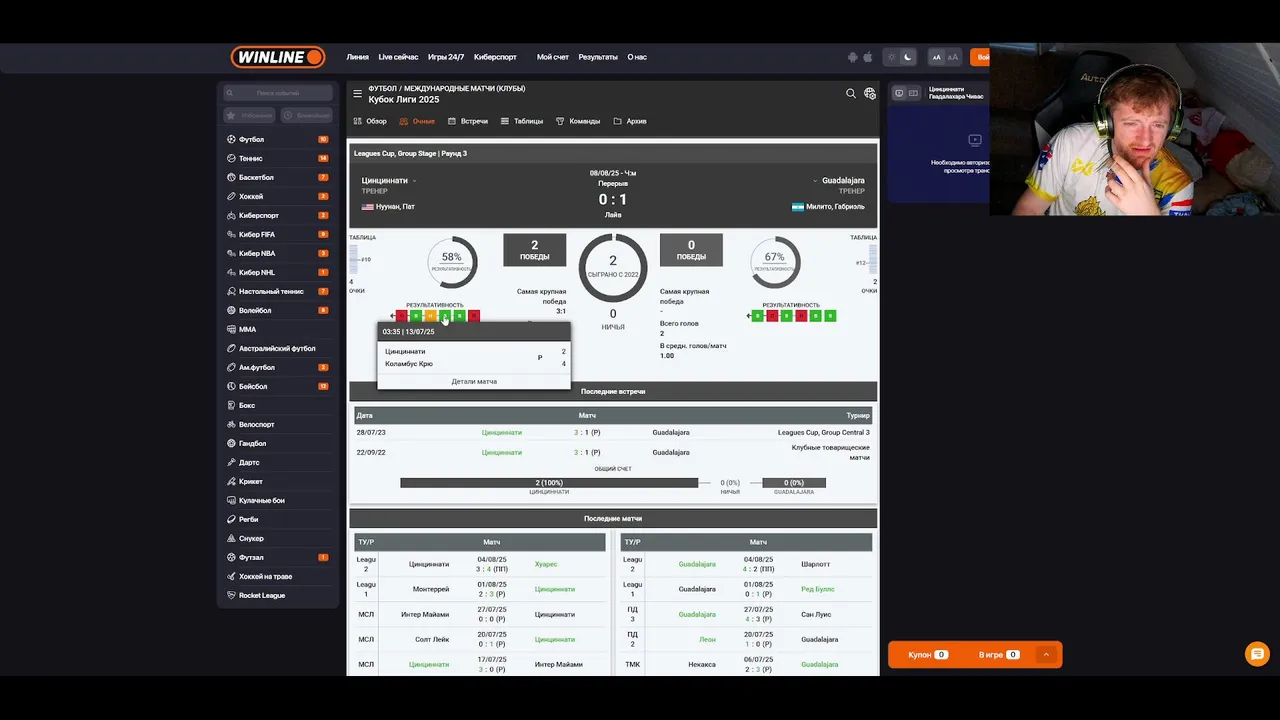The height and width of the screenshot is (720, 1280).
Task: Open Ам.футбол in the sidebar
Action: point(277,367)
